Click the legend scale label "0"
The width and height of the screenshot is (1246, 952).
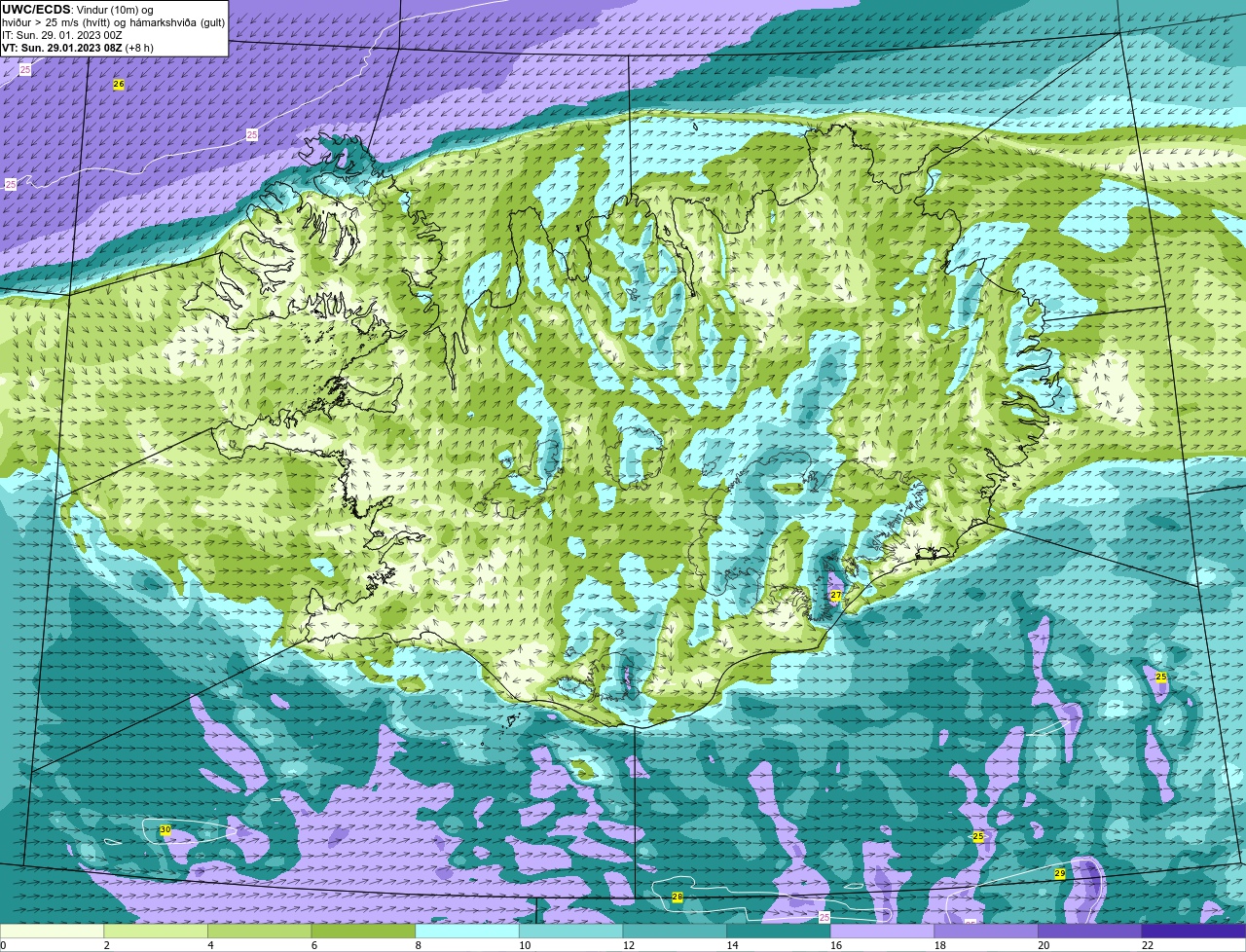point(3,945)
